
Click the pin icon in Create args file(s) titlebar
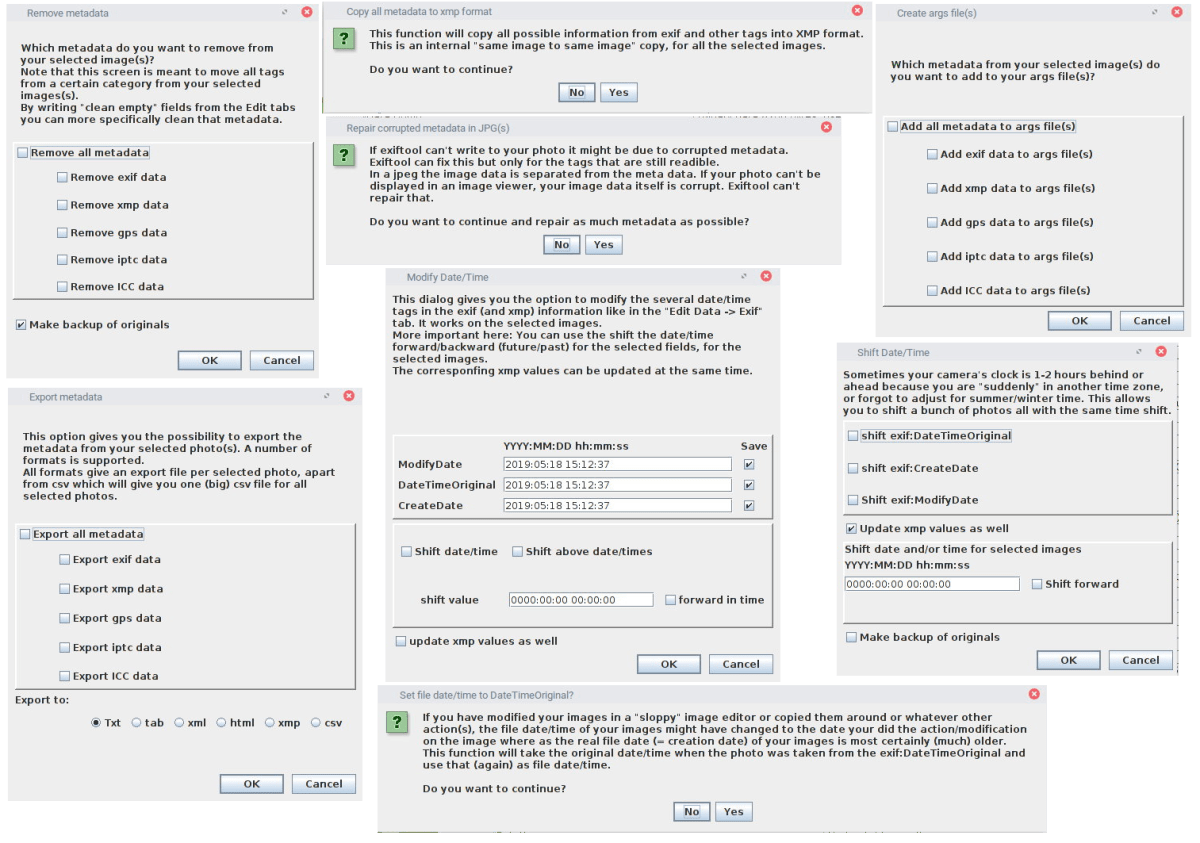tap(1155, 13)
